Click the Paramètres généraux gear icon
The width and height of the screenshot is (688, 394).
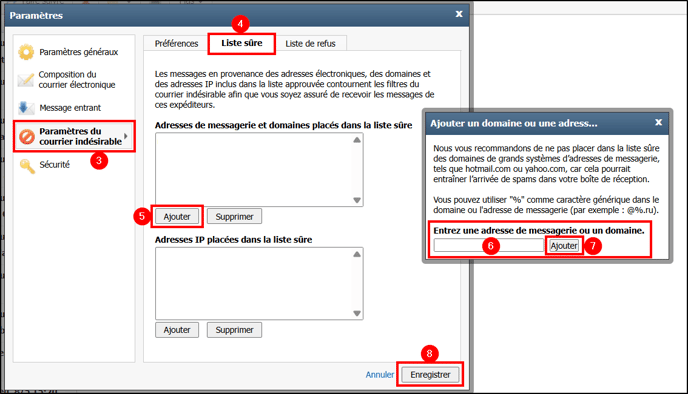click(26, 52)
